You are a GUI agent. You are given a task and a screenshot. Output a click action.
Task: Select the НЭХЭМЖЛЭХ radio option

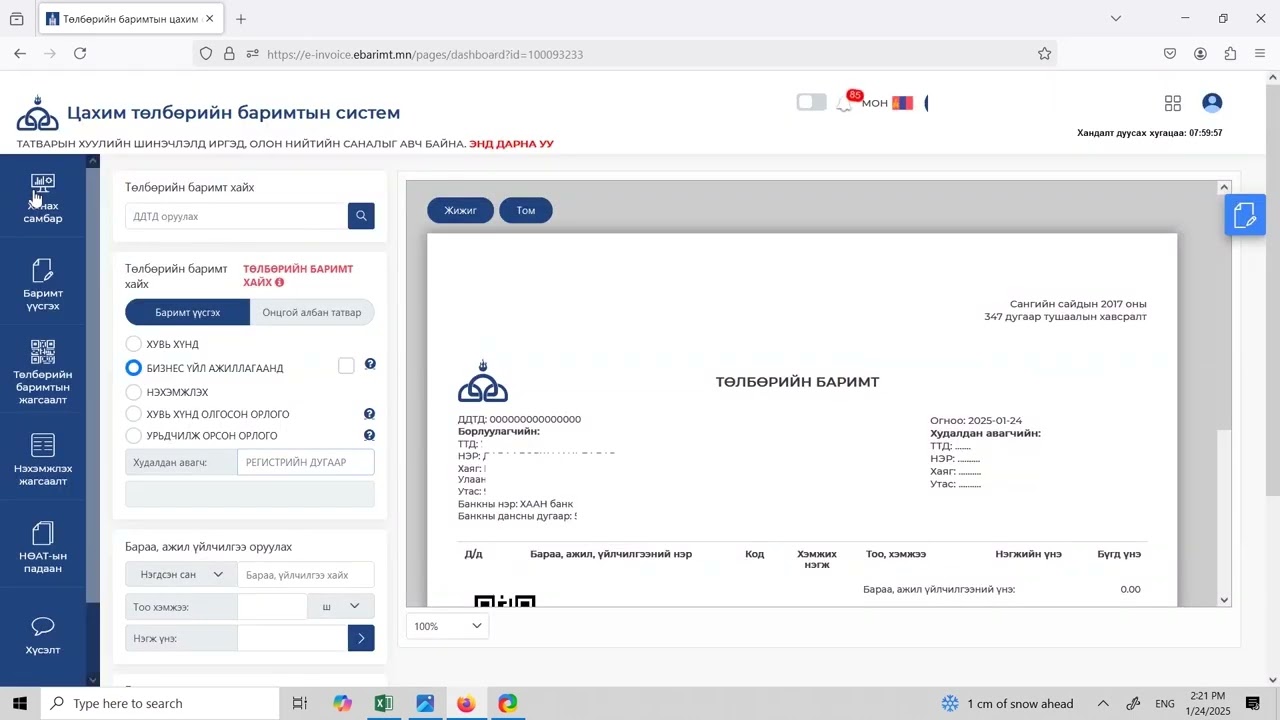133,392
